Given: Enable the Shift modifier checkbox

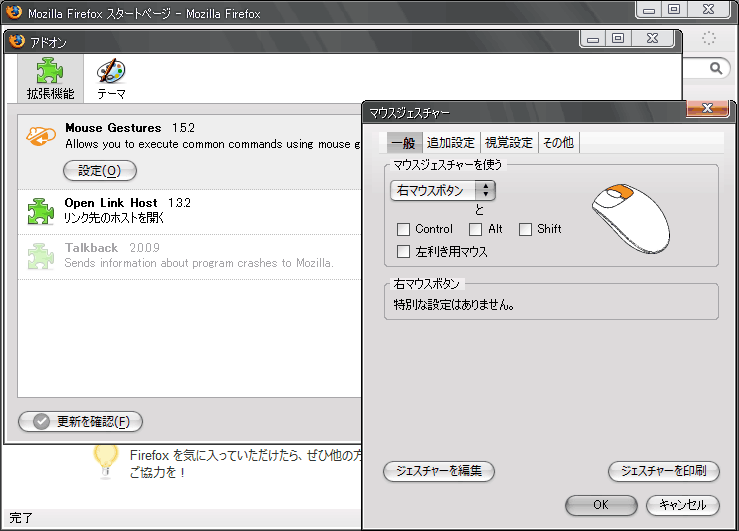Looking at the screenshot, I should (525, 229).
